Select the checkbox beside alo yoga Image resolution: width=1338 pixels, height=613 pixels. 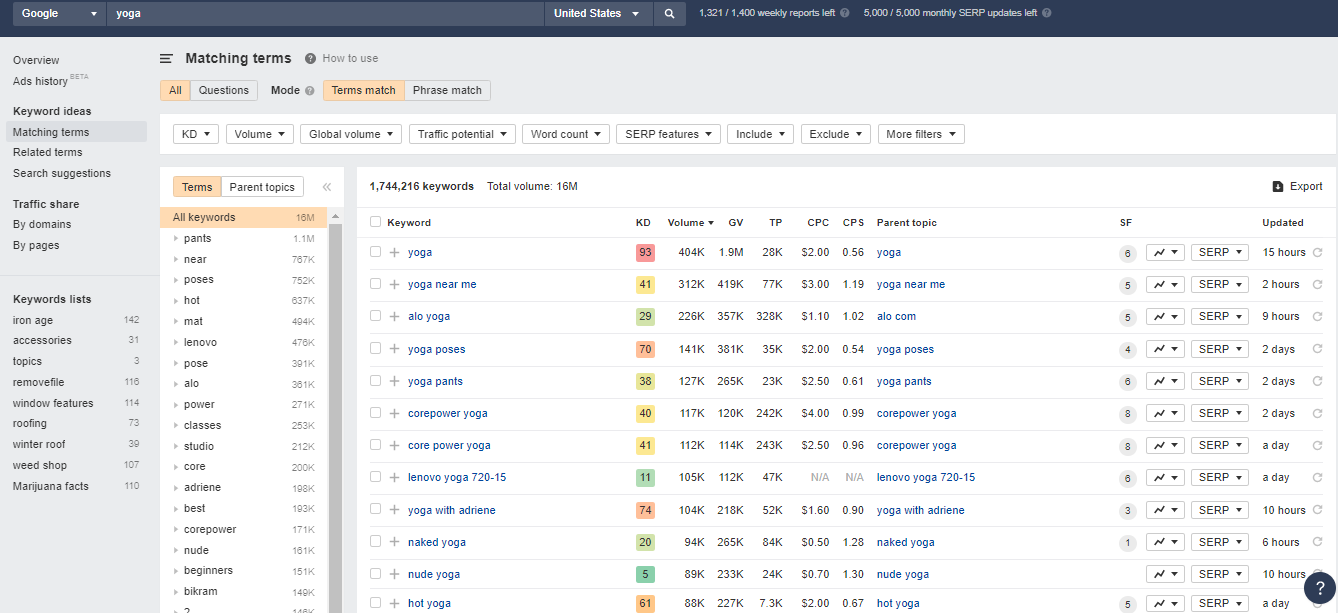pyautogui.click(x=375, y=316)
